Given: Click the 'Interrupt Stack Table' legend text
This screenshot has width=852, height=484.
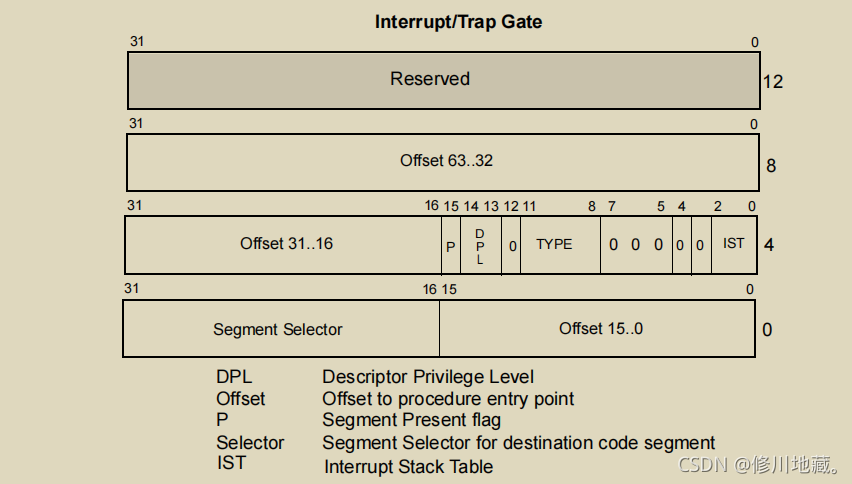Looking at the screenshot, I should (409, 467).
